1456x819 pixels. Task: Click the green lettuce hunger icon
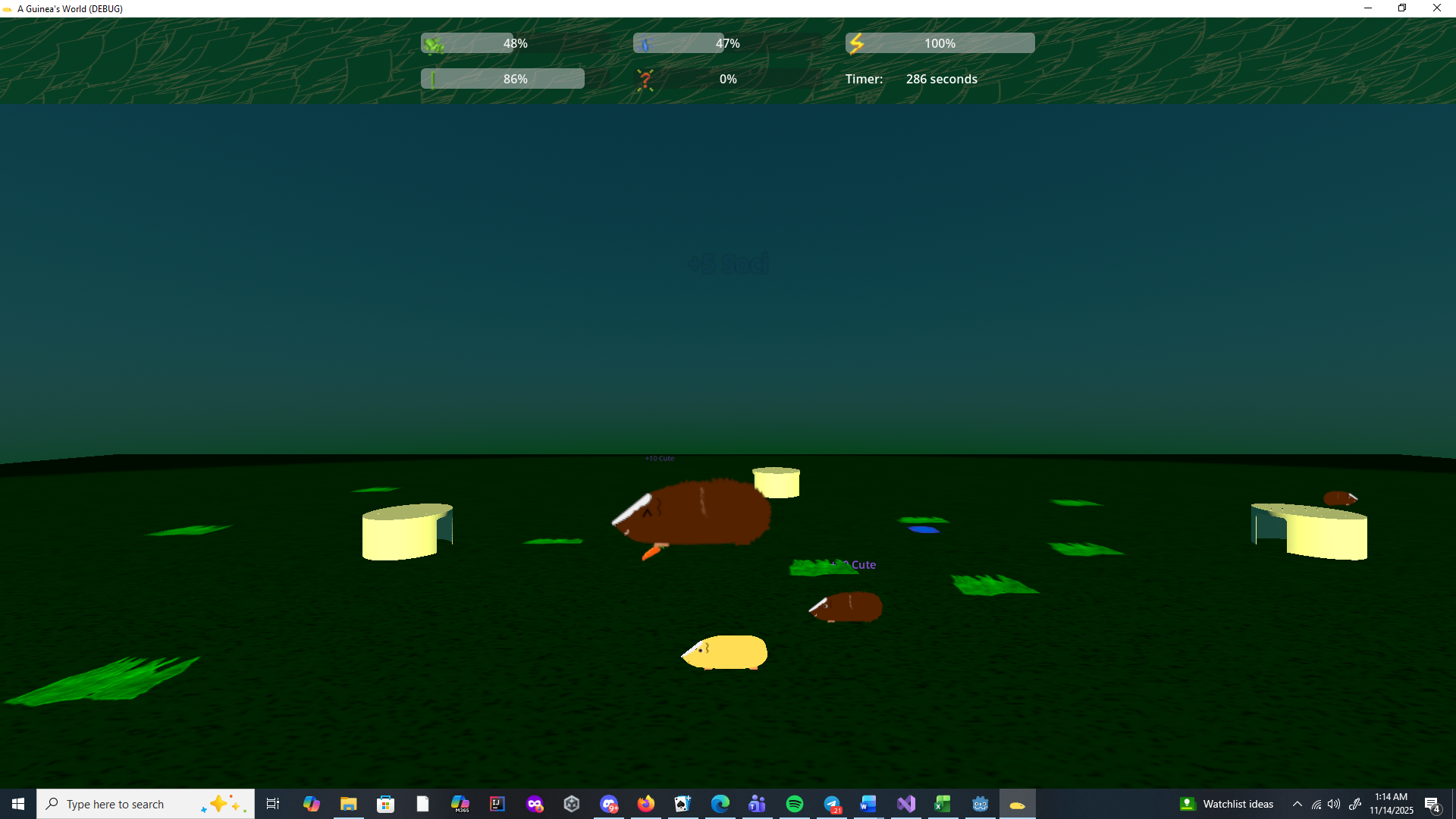pos(434,45)
